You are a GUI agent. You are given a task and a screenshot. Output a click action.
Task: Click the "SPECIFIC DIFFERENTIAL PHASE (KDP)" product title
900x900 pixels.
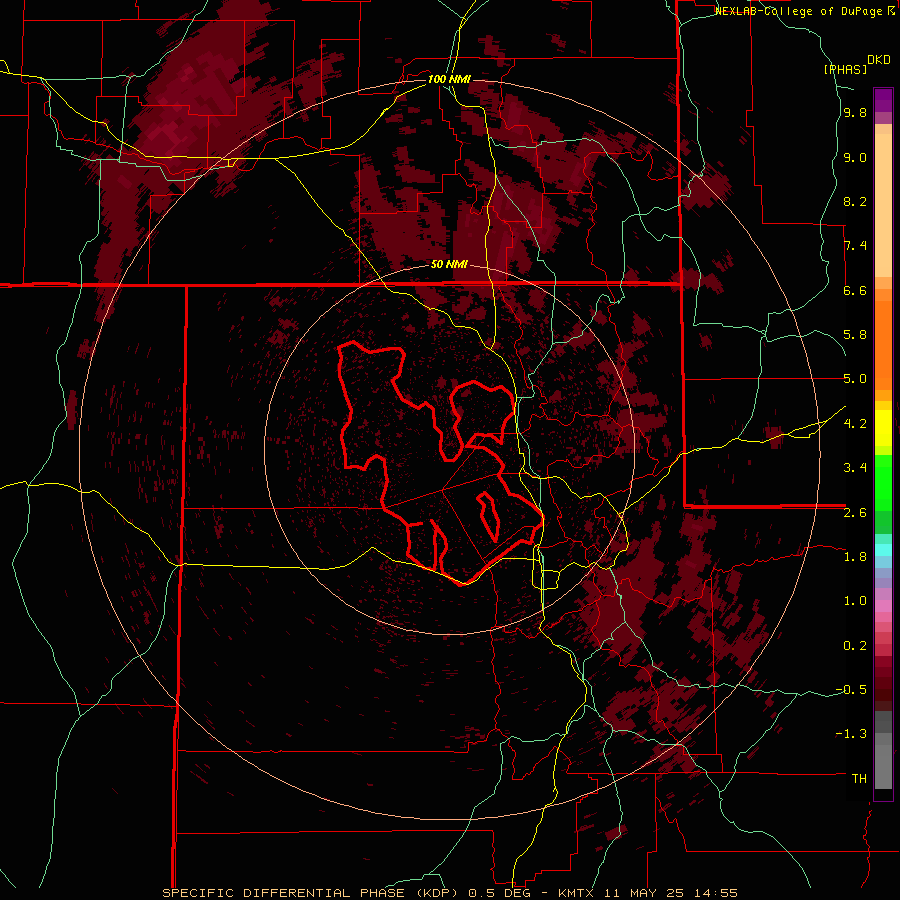[312, 893]
